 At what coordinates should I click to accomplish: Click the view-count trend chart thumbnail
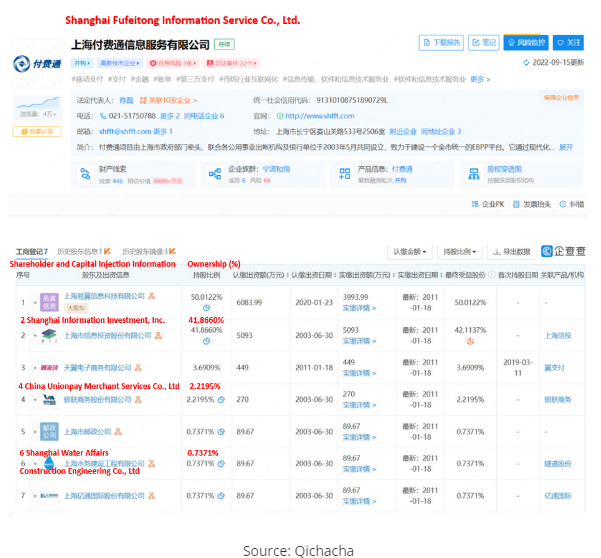tap(38, 103)
